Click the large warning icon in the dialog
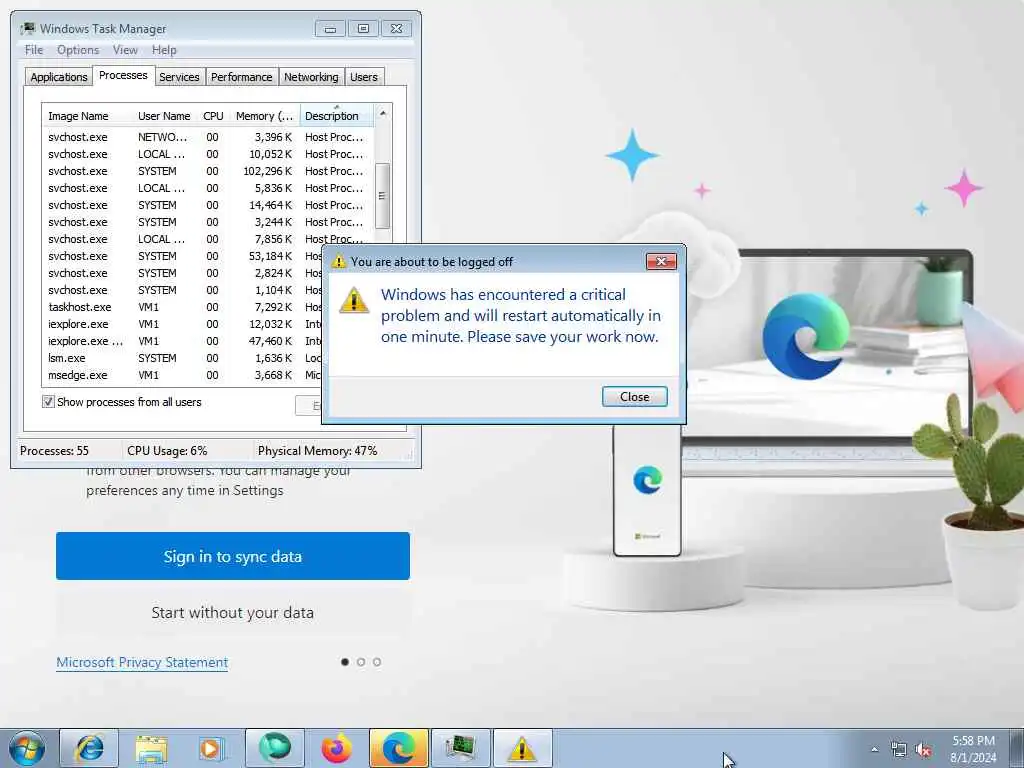This screenshot has height=768, width=1024. pyautogui.click(x=354, y=300)
